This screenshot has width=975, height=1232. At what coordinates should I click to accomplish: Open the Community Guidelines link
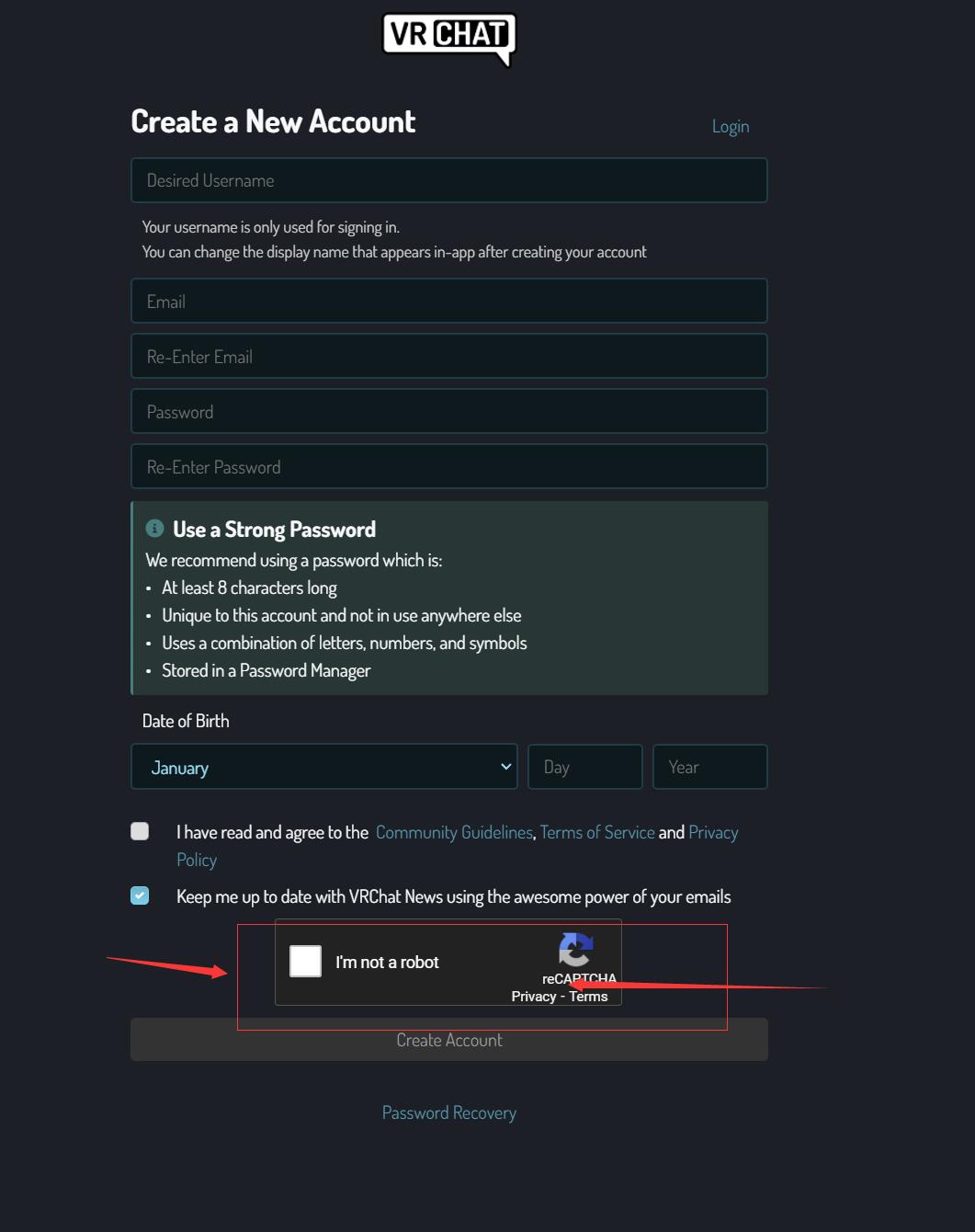click(454, 832)
